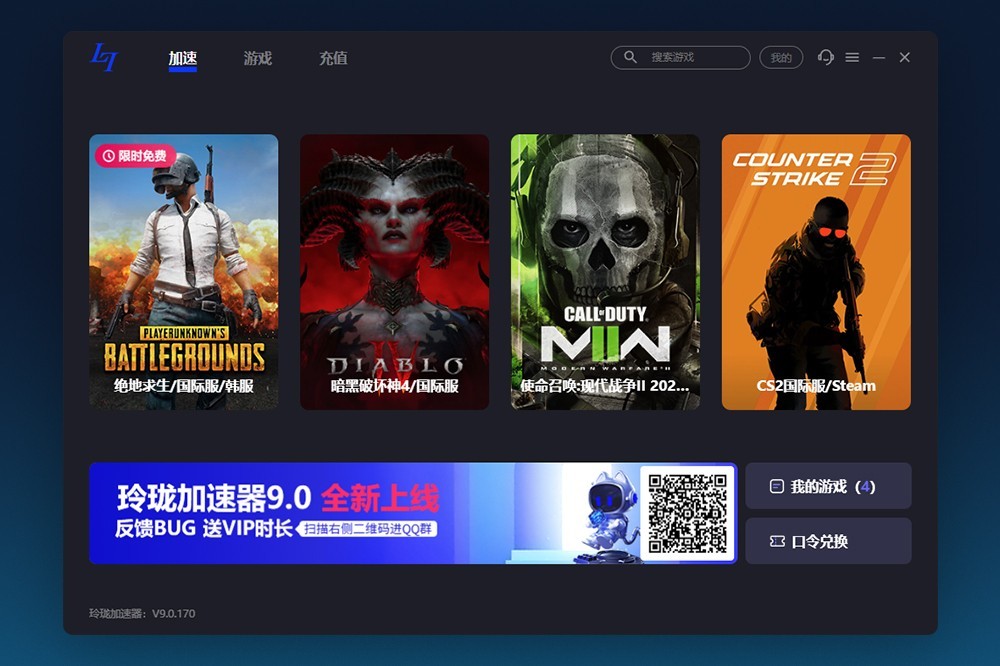
Task: Open the 充值 recharge tab
Action: 333,59
